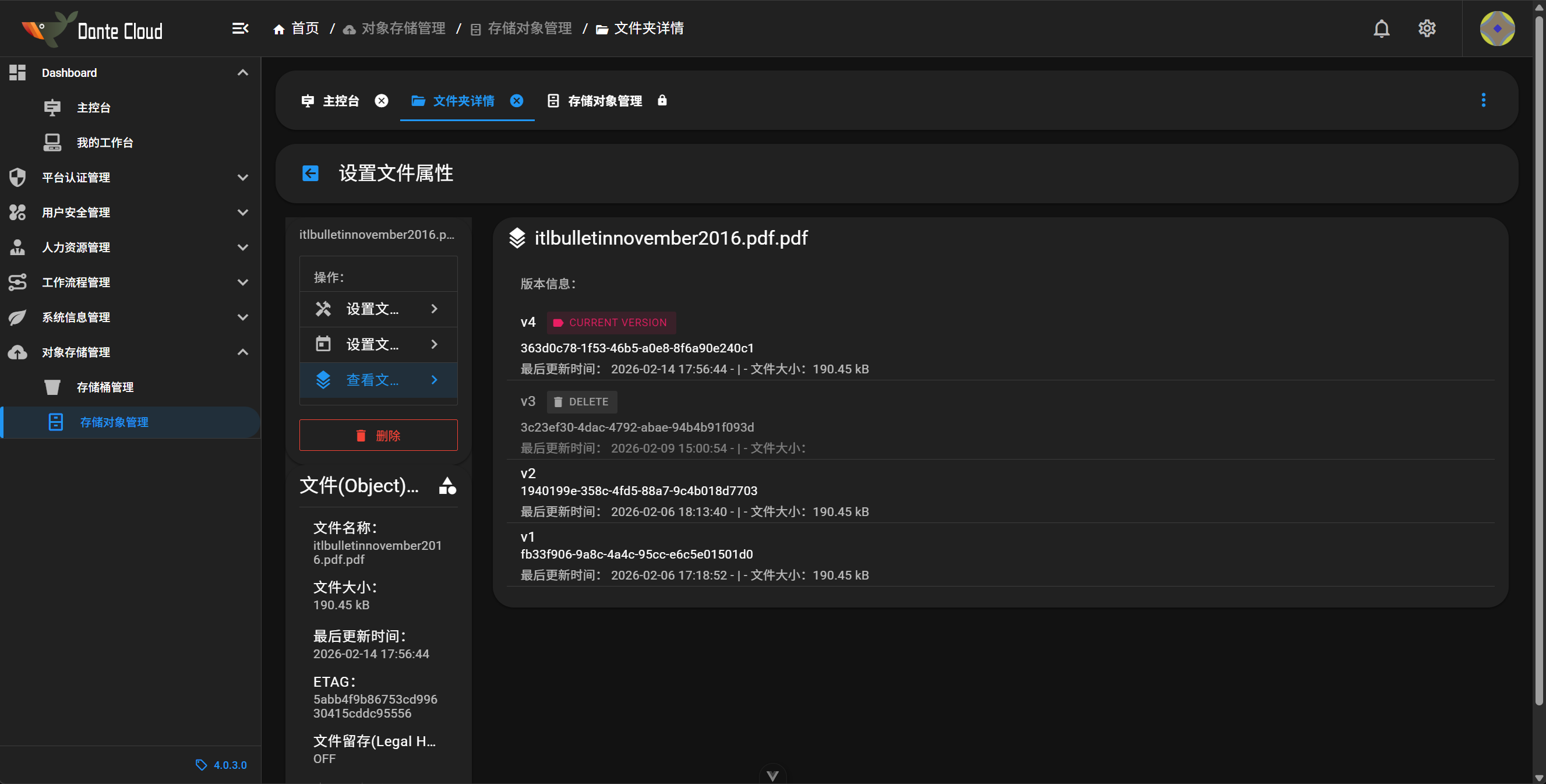The width and height of the screenshot is (1546, 784).
Task: Open 存储对象管理 breadcrumb menu item
Action: pos(529,28)
